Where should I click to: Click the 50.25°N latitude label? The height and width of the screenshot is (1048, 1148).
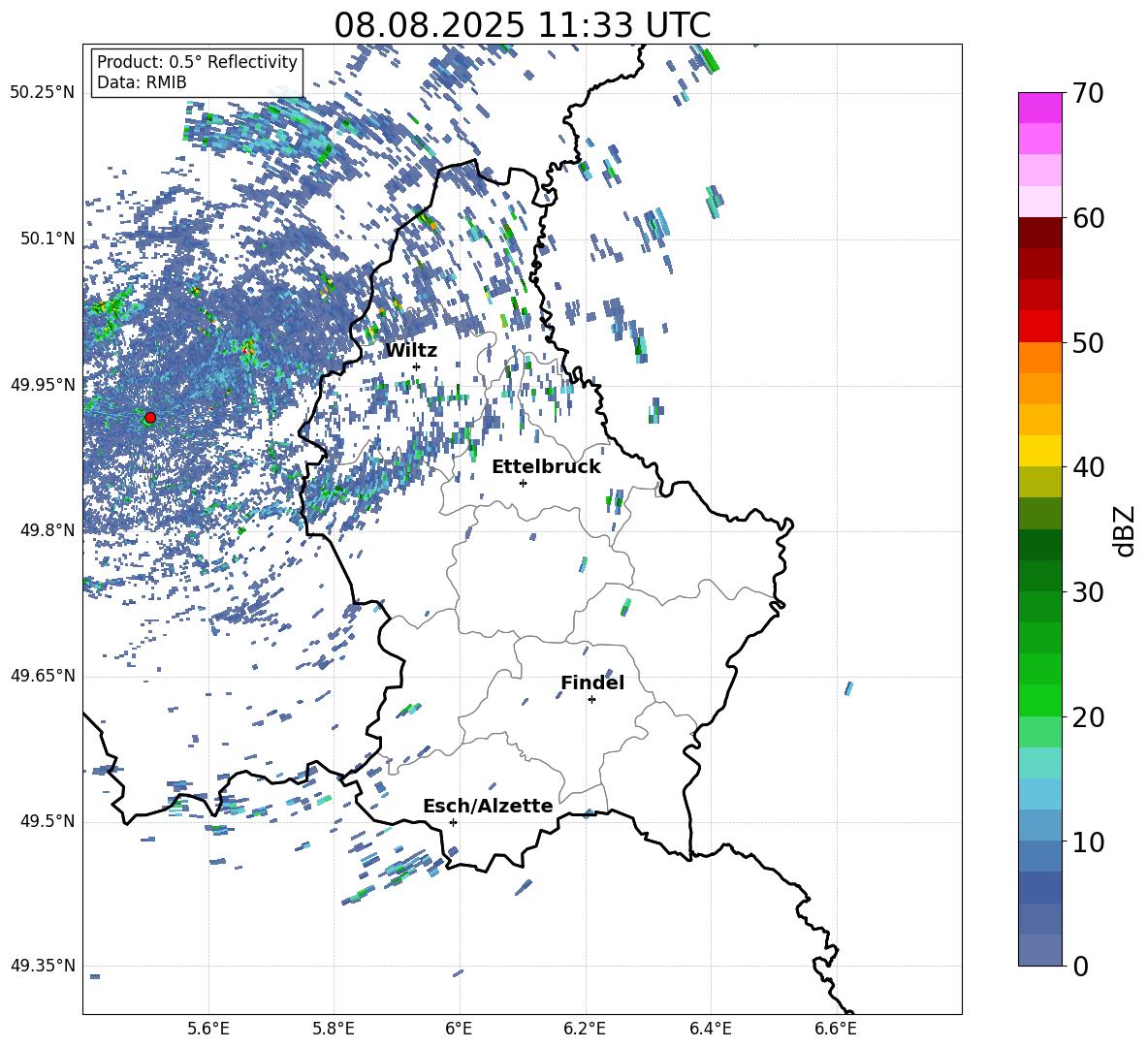[x=43, y=93]
